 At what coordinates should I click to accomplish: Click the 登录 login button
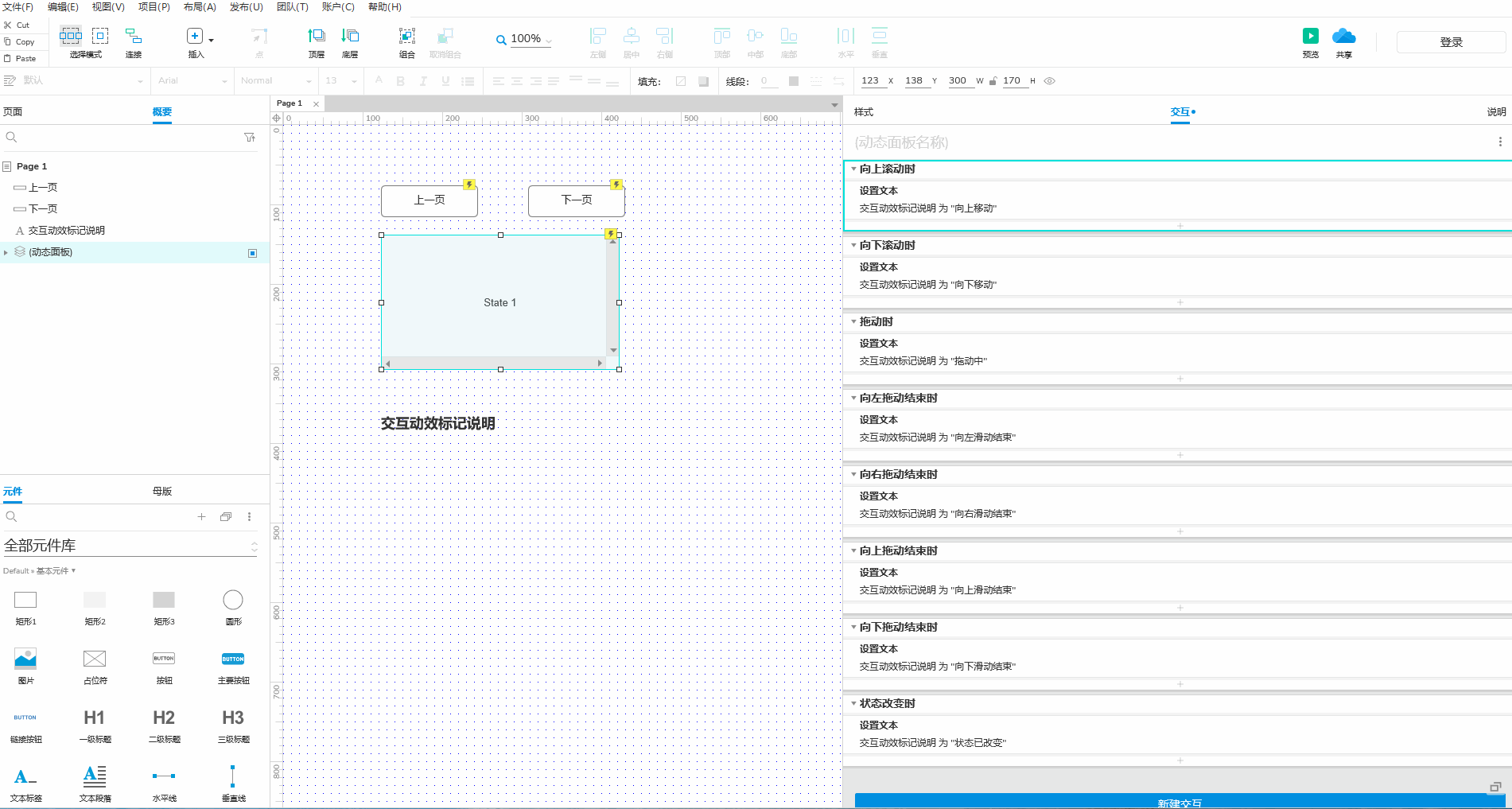tap(1452, 42)
